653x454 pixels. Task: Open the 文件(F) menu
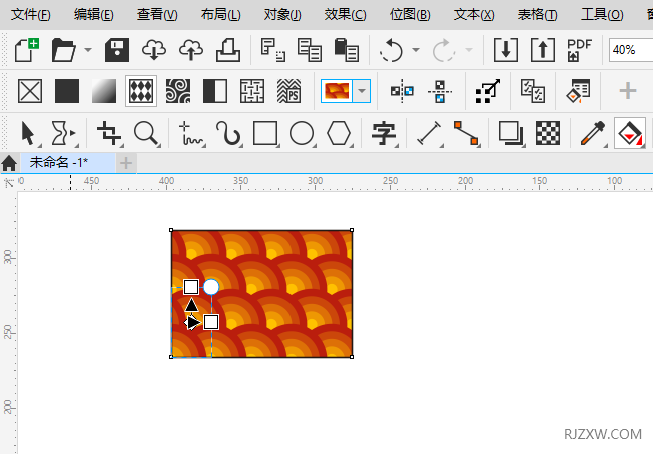(30, 15)
